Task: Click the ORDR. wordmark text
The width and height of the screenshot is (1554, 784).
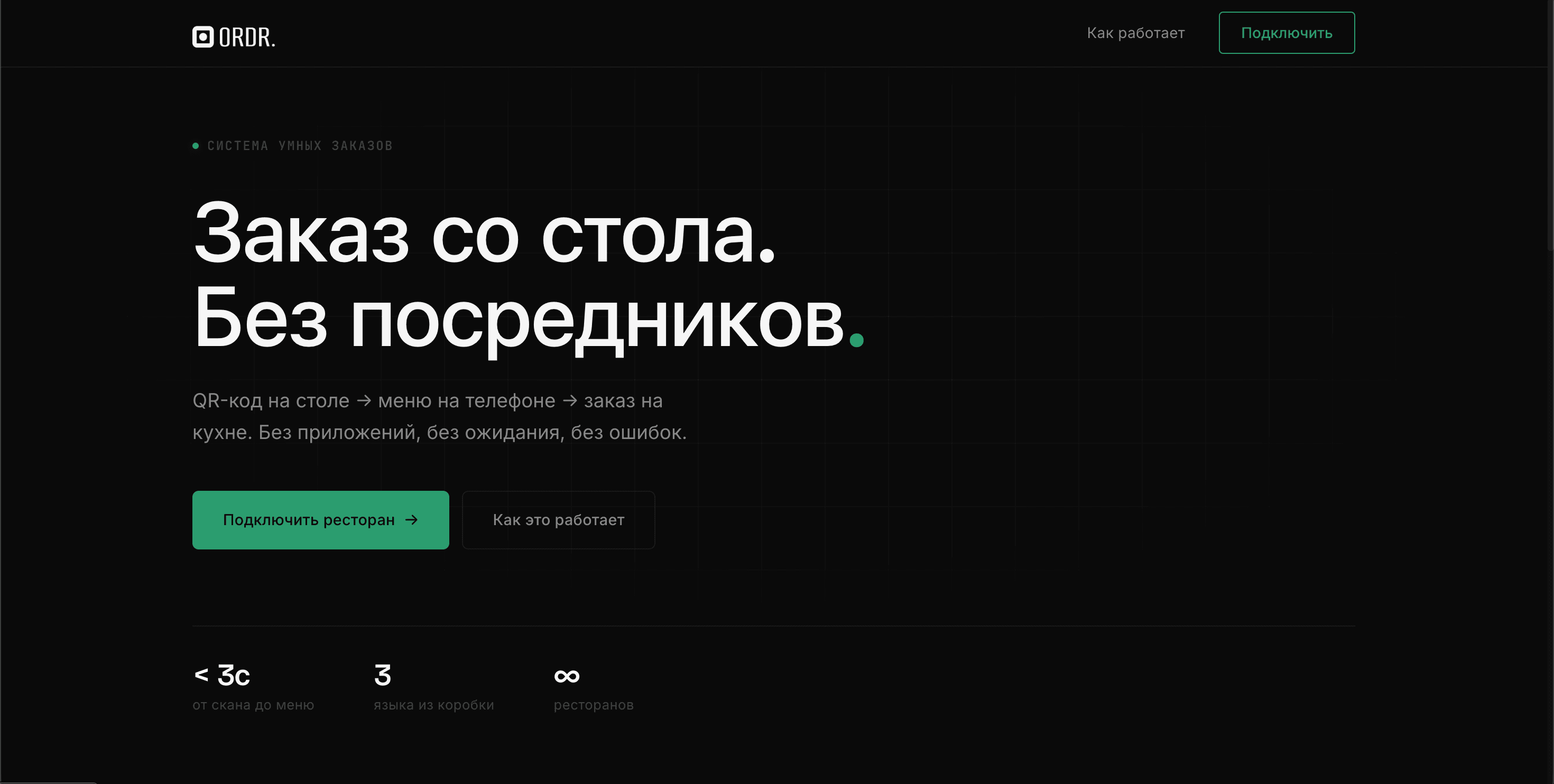Action: pos(247,38)
